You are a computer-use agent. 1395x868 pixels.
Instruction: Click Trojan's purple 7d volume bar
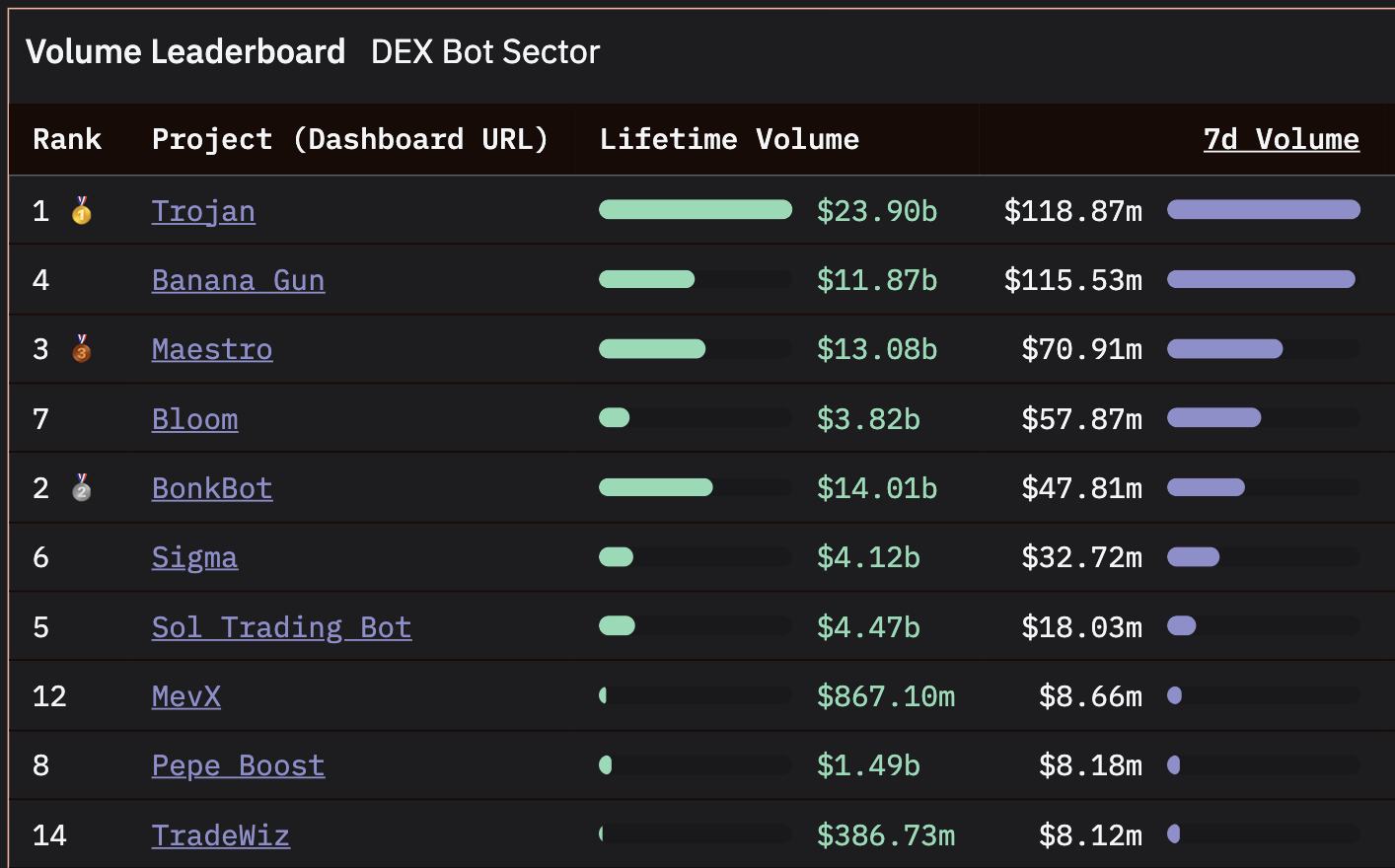pyautogui.click(x=1264, y=209)
